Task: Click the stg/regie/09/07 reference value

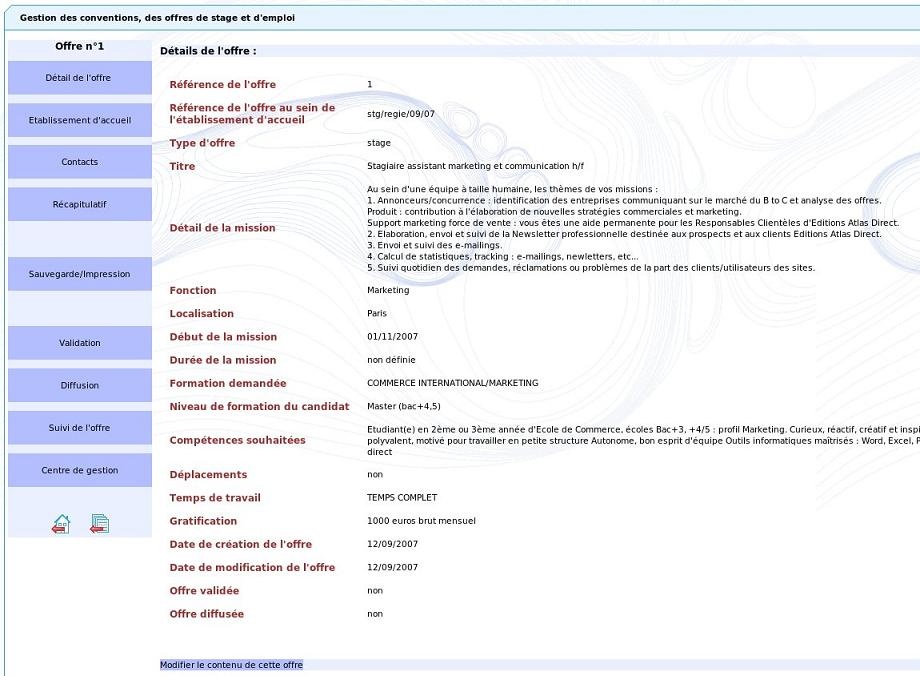Action: pyautogui.click(x=401, y=114)
